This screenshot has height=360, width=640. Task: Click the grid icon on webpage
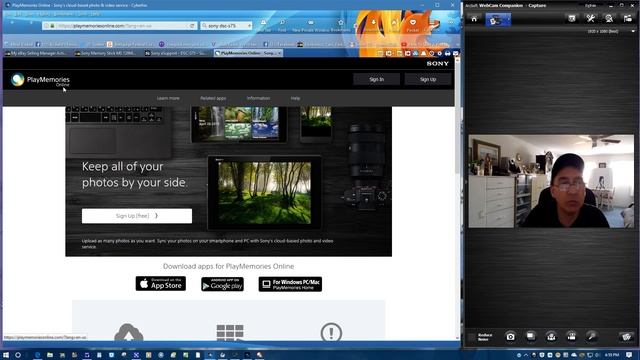pos(230,333)
